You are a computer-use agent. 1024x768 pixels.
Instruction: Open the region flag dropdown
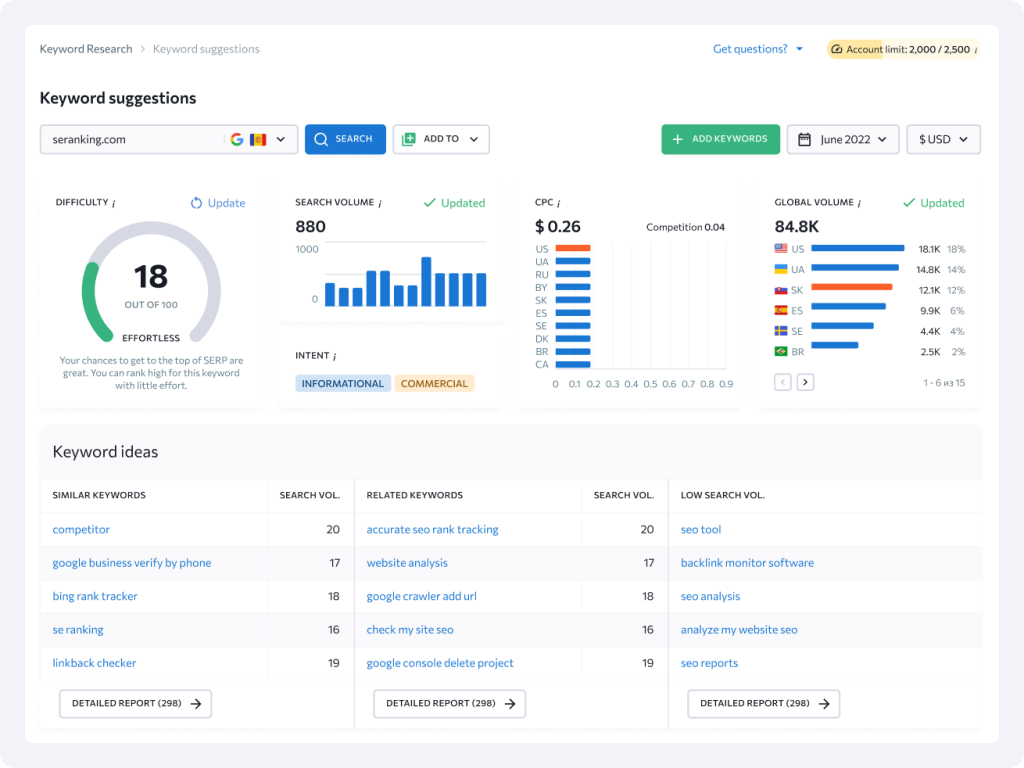[267, 139]
